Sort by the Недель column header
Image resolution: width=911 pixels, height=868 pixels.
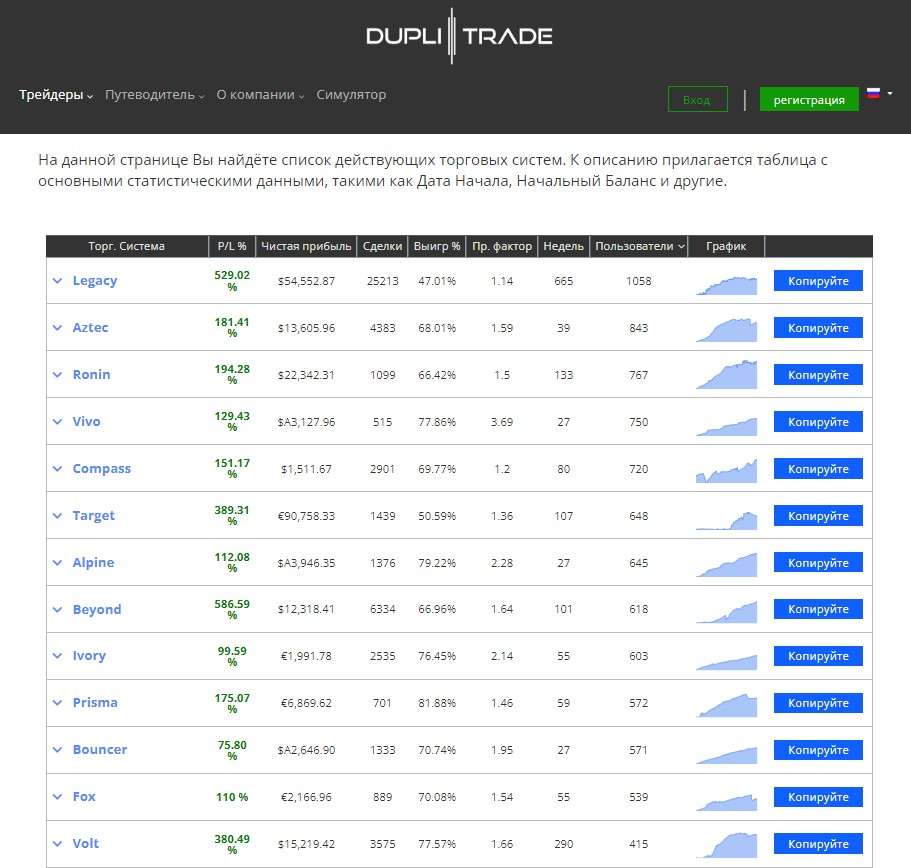coord(564,246)
